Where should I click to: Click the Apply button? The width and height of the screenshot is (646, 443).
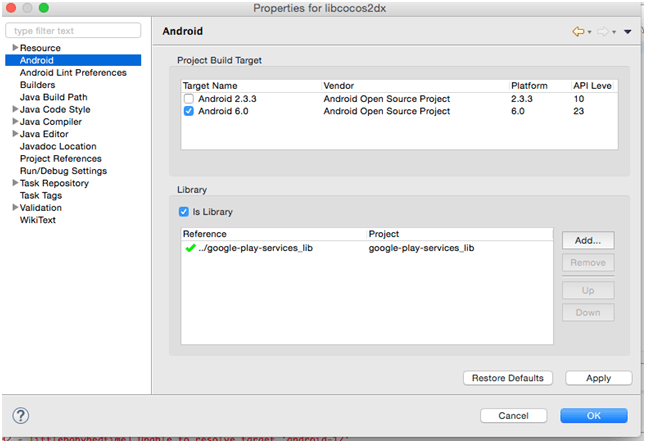tap(598, 378)
